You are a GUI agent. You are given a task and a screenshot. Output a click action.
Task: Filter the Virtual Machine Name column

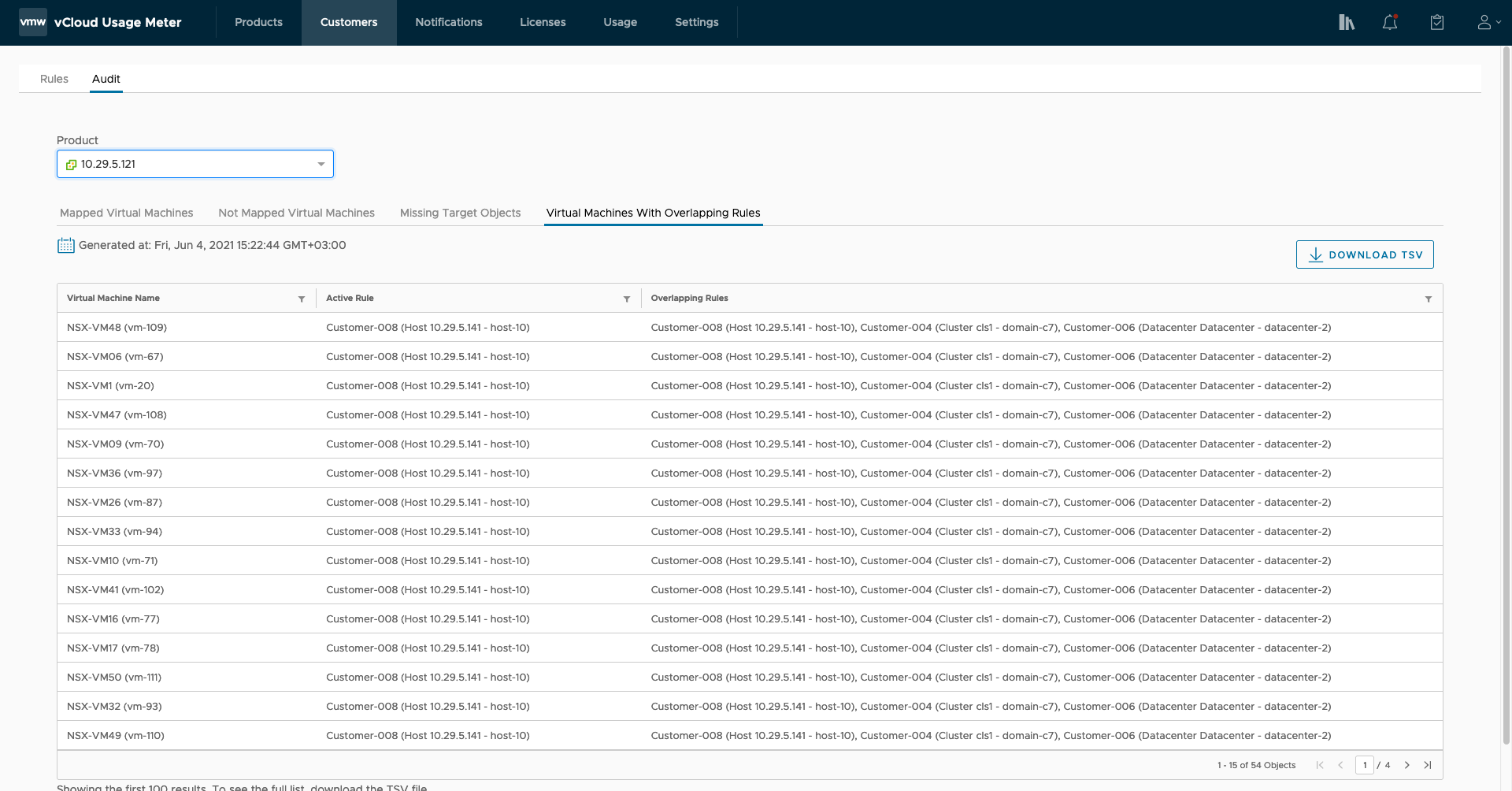click(x=302, y=299)
